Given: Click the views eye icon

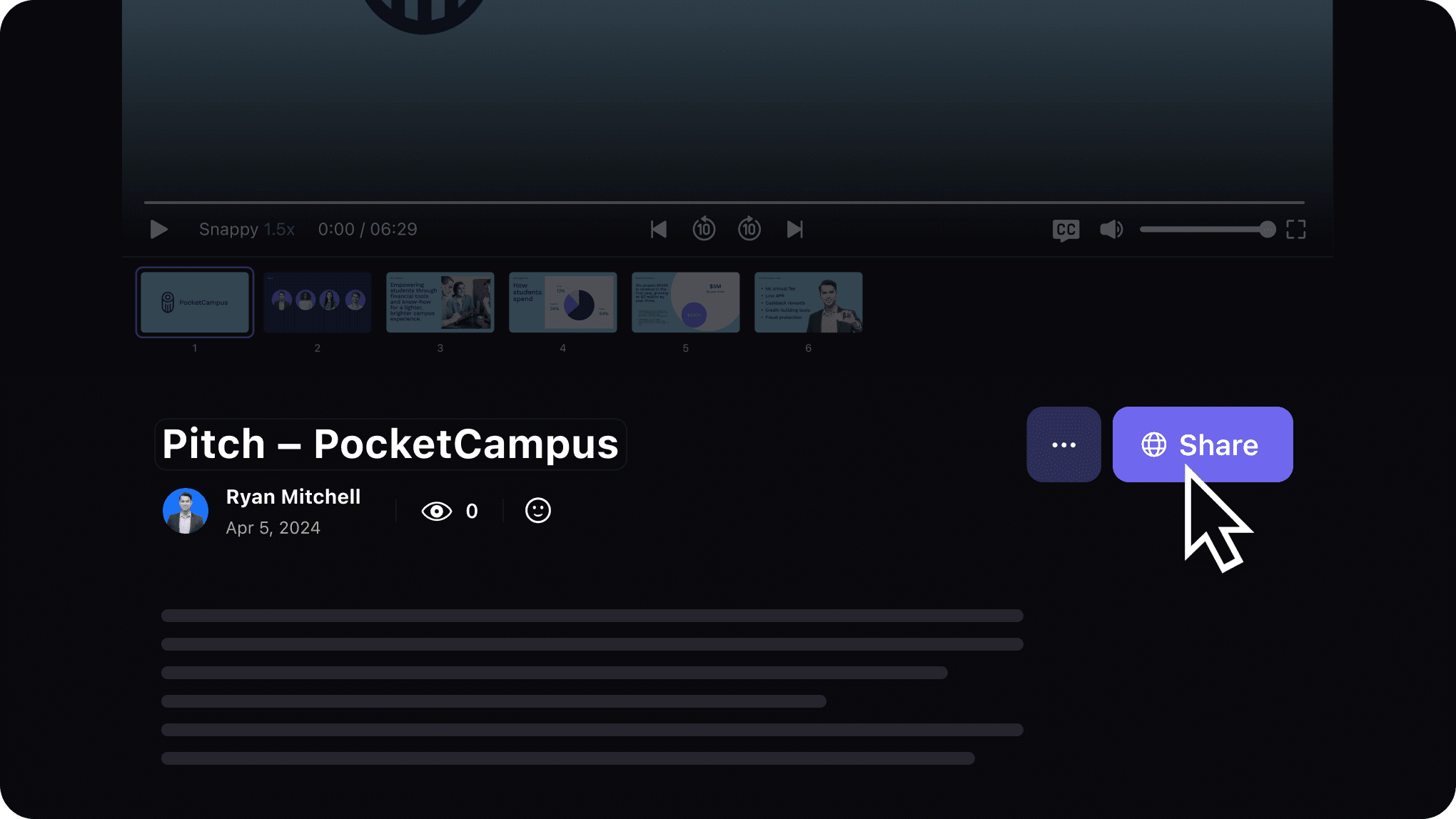Looking at the screenshot, I should (x=437, y=511).
